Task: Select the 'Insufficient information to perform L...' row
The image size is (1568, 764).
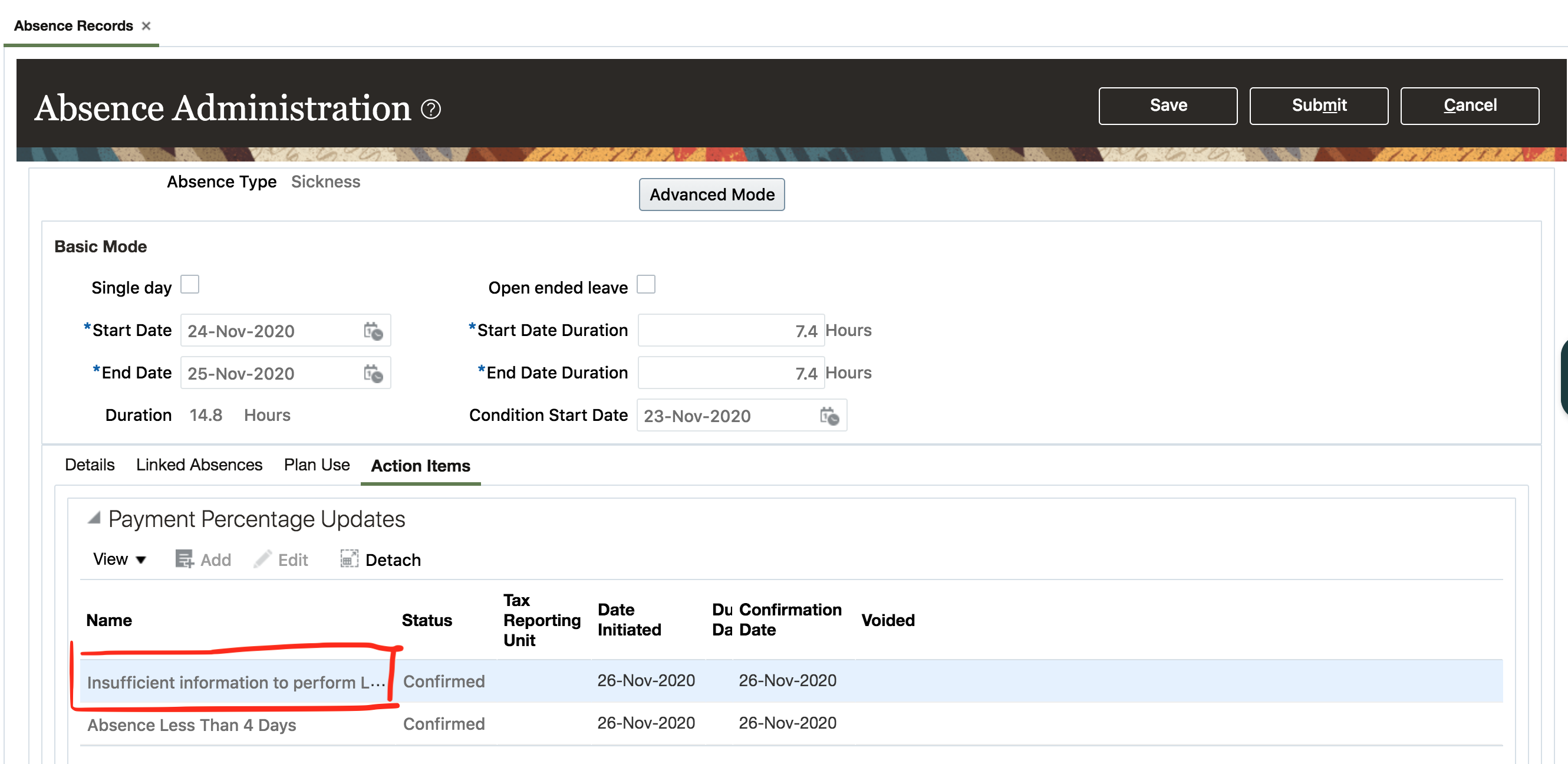Action: coord(791,681)
